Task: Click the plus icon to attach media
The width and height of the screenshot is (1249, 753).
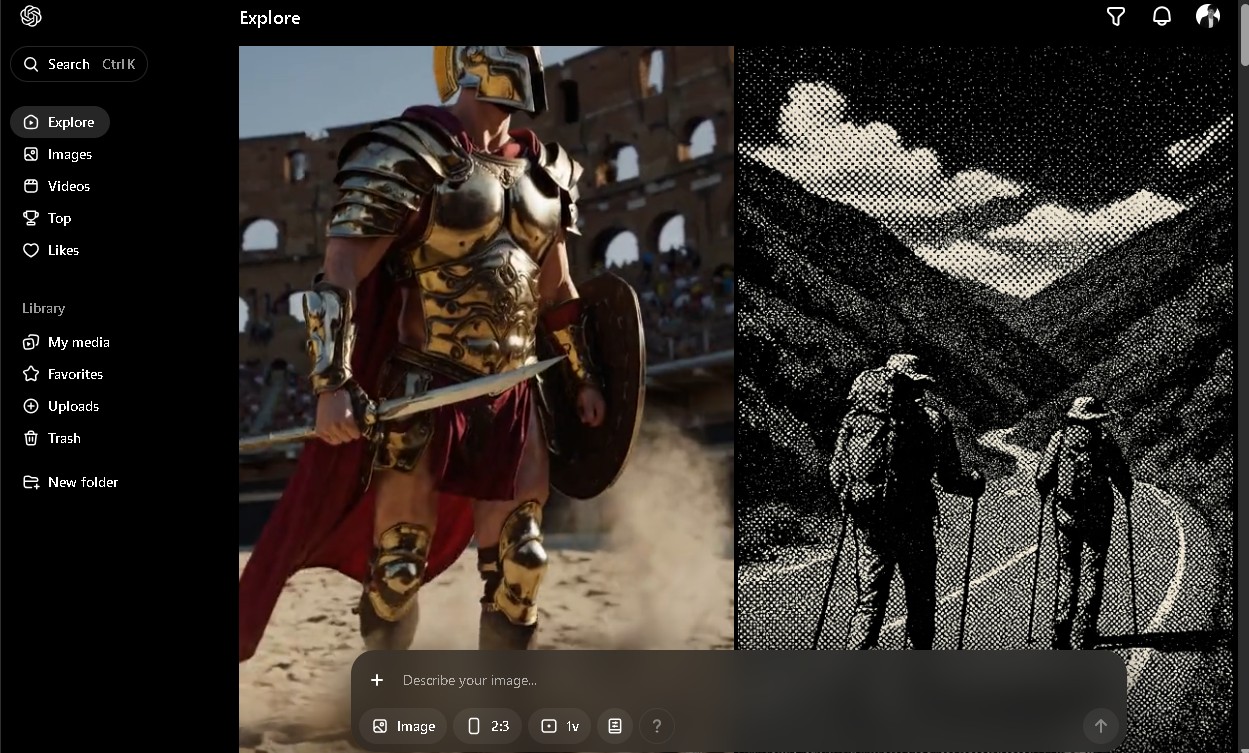Action: (x=377, y=680)
